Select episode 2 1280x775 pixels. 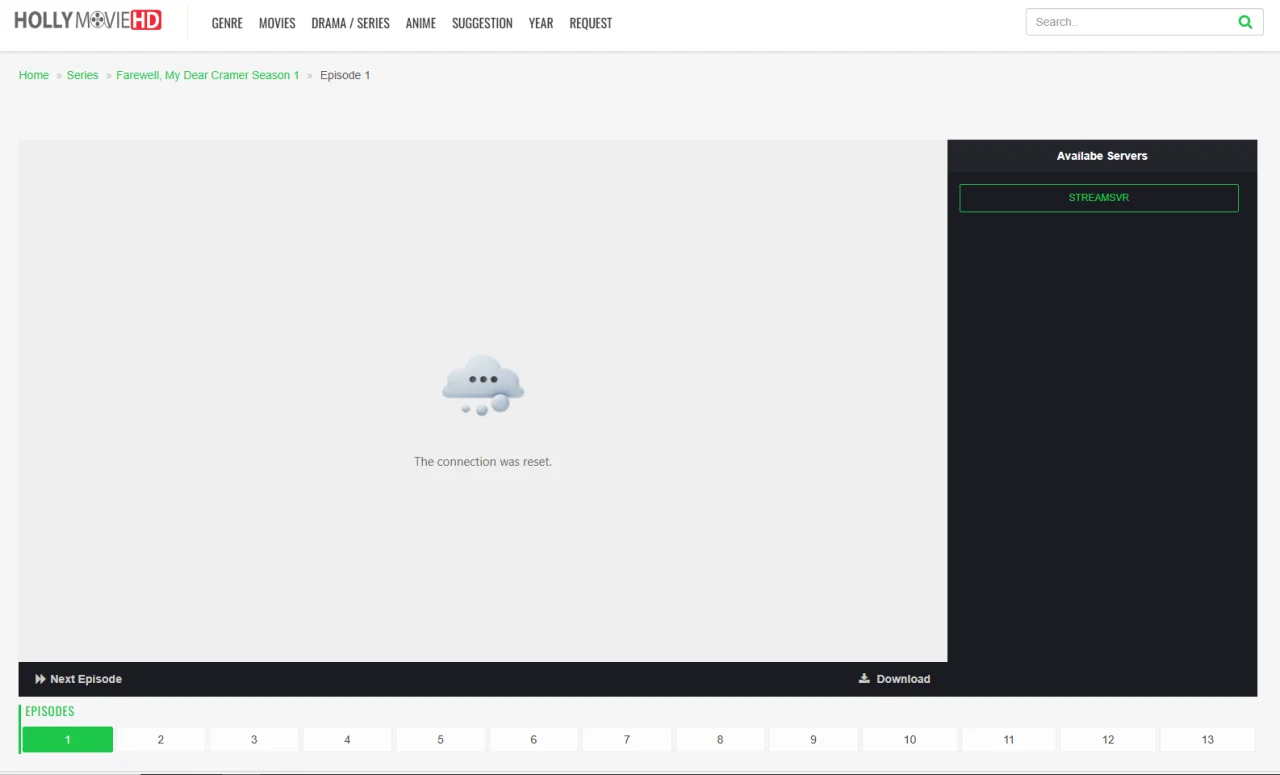click(161, 740)
